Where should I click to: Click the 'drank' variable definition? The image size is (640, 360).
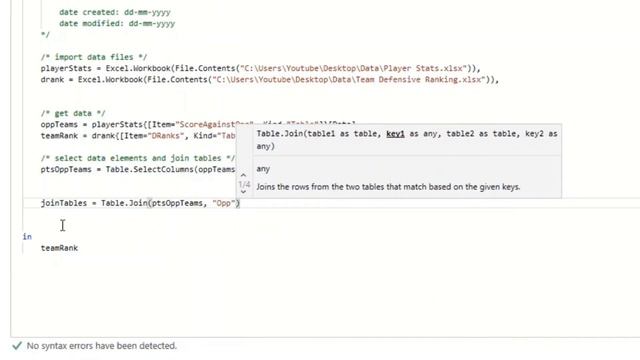tap(52, 80)
